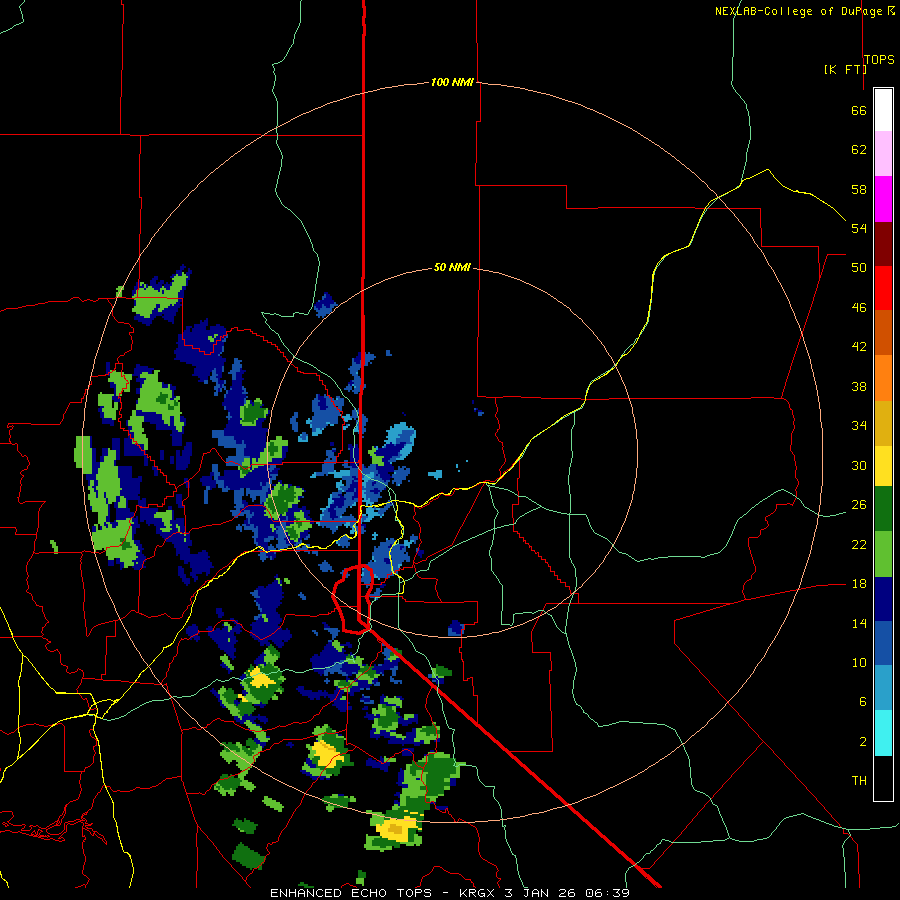Viewport: 900px width, 900px height.
Task: Click the dark orange legend swatch
Action: [883, 332]
